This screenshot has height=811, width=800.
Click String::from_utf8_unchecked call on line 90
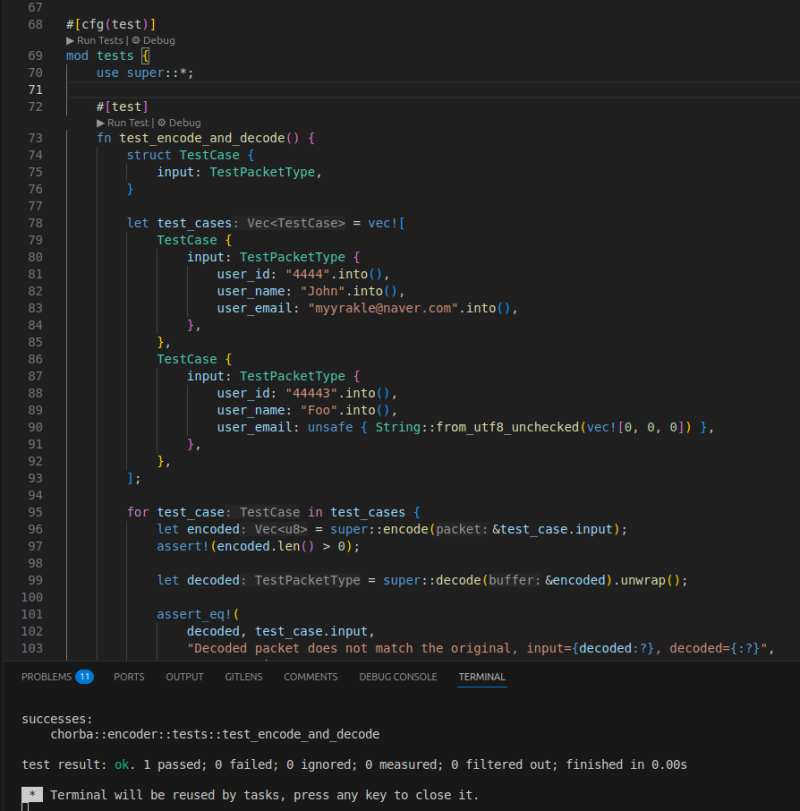[x=467, y=427]
